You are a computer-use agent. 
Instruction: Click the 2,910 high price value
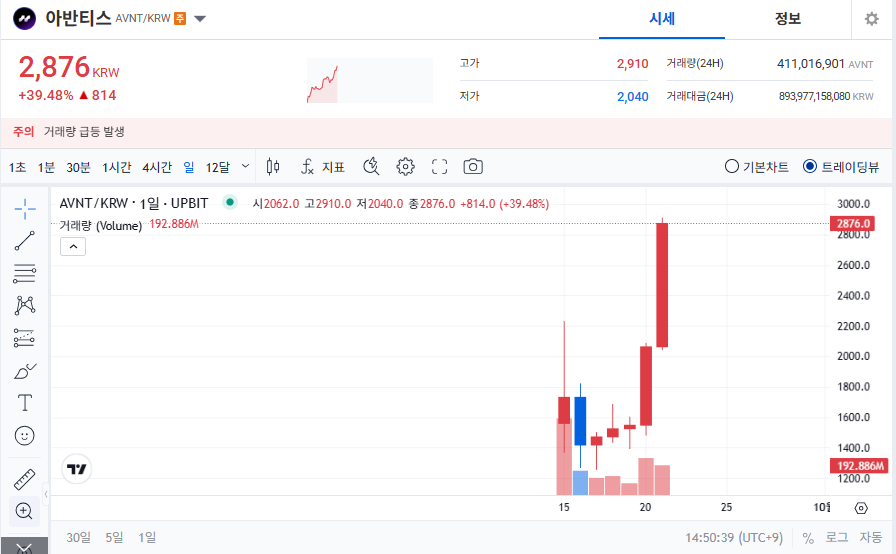click(632, 63)
